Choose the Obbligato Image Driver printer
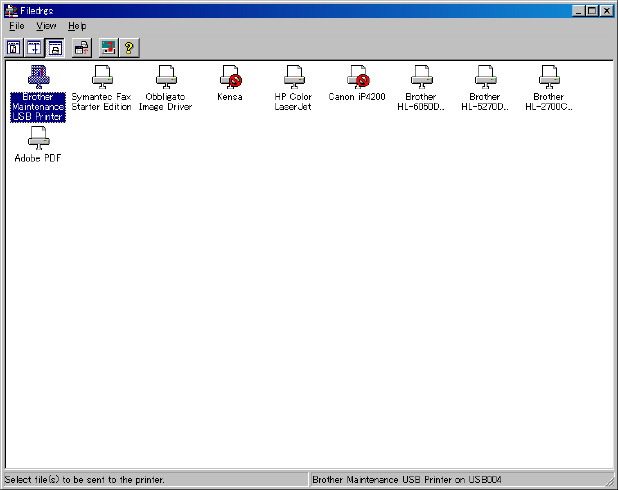The height and width of the screenshot is (490, 618). [x=166, y=77]
